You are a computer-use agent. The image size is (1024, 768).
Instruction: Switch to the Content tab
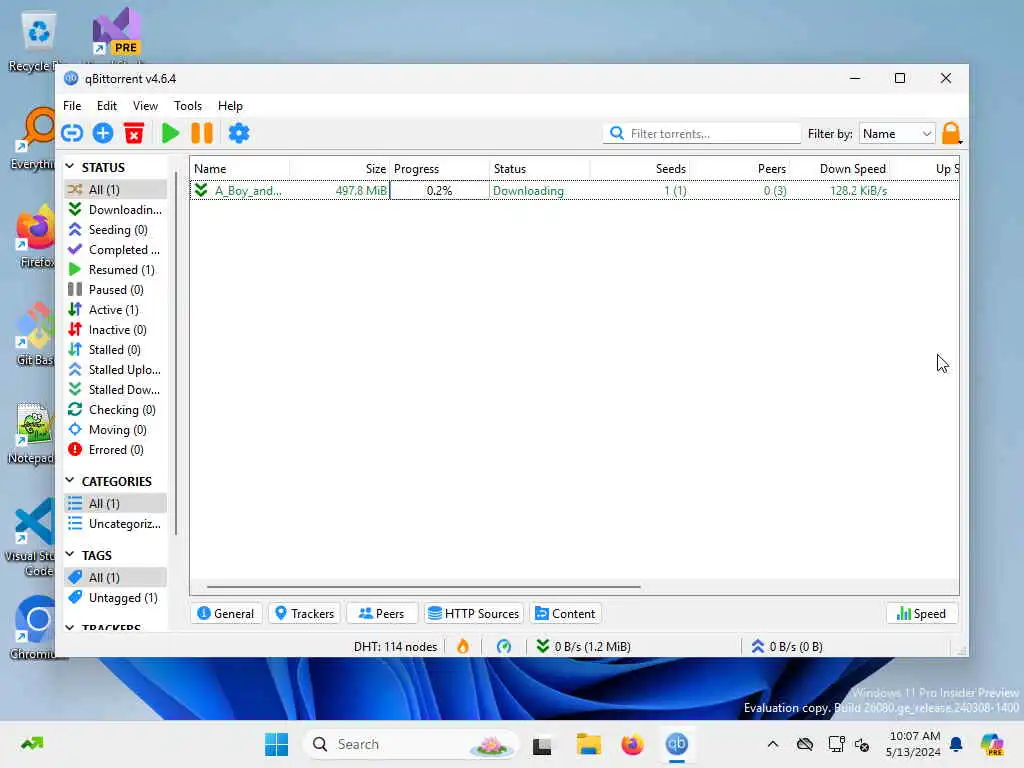(x=566, y=614)
